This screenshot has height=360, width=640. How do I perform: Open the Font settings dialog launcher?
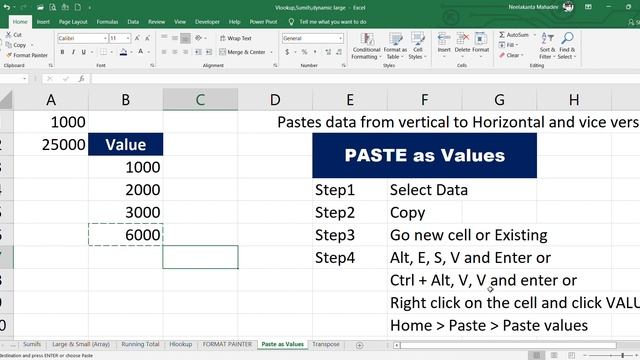(152, 65)
